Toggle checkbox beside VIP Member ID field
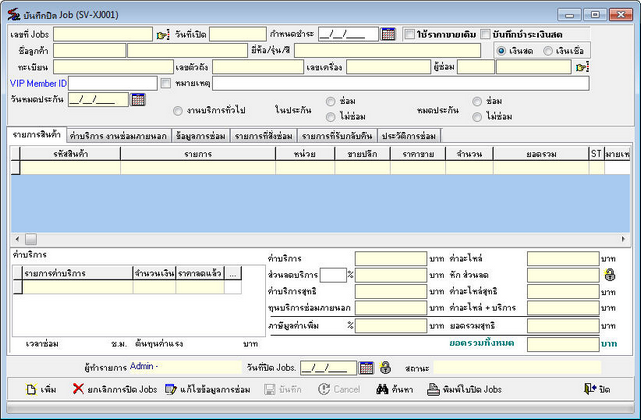The image size is (641, 420). 166,83
